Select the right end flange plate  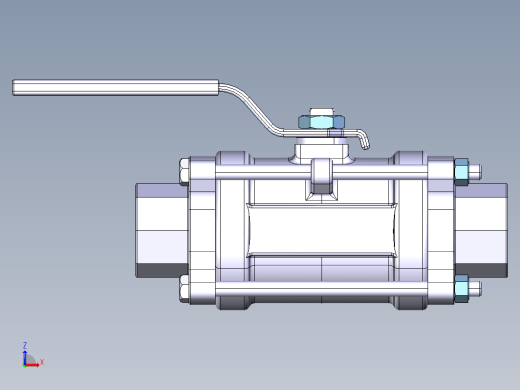click(x=441, y=230)
